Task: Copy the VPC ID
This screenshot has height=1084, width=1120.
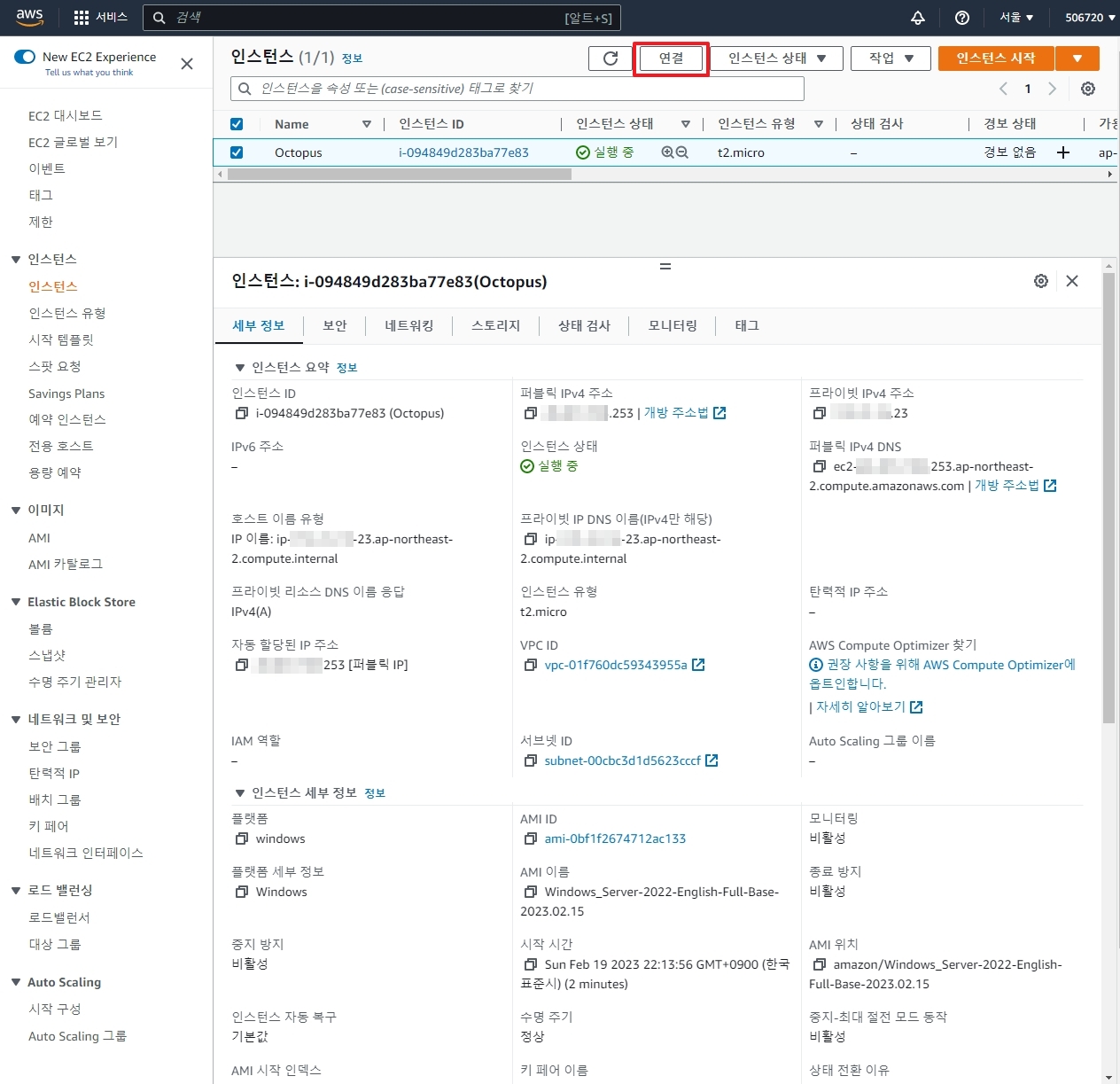Action: [x=530, y=665]
